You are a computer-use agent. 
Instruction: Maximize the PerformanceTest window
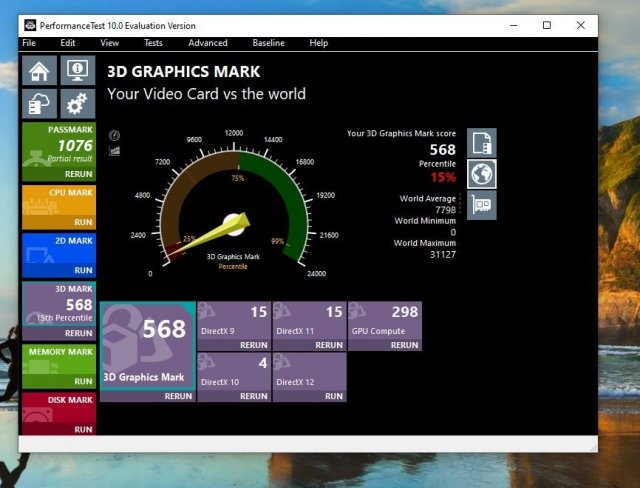pyautogui.click(x=547, y=25)
